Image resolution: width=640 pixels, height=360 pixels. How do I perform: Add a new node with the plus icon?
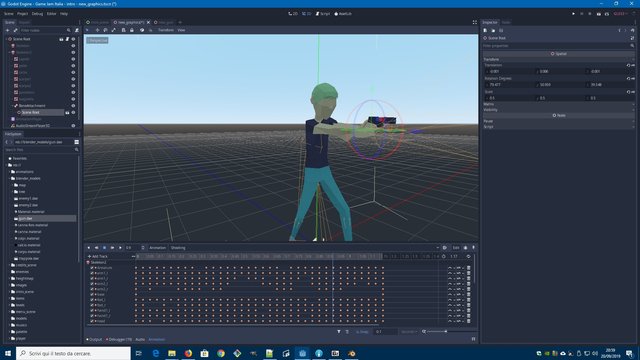point(7,30)
